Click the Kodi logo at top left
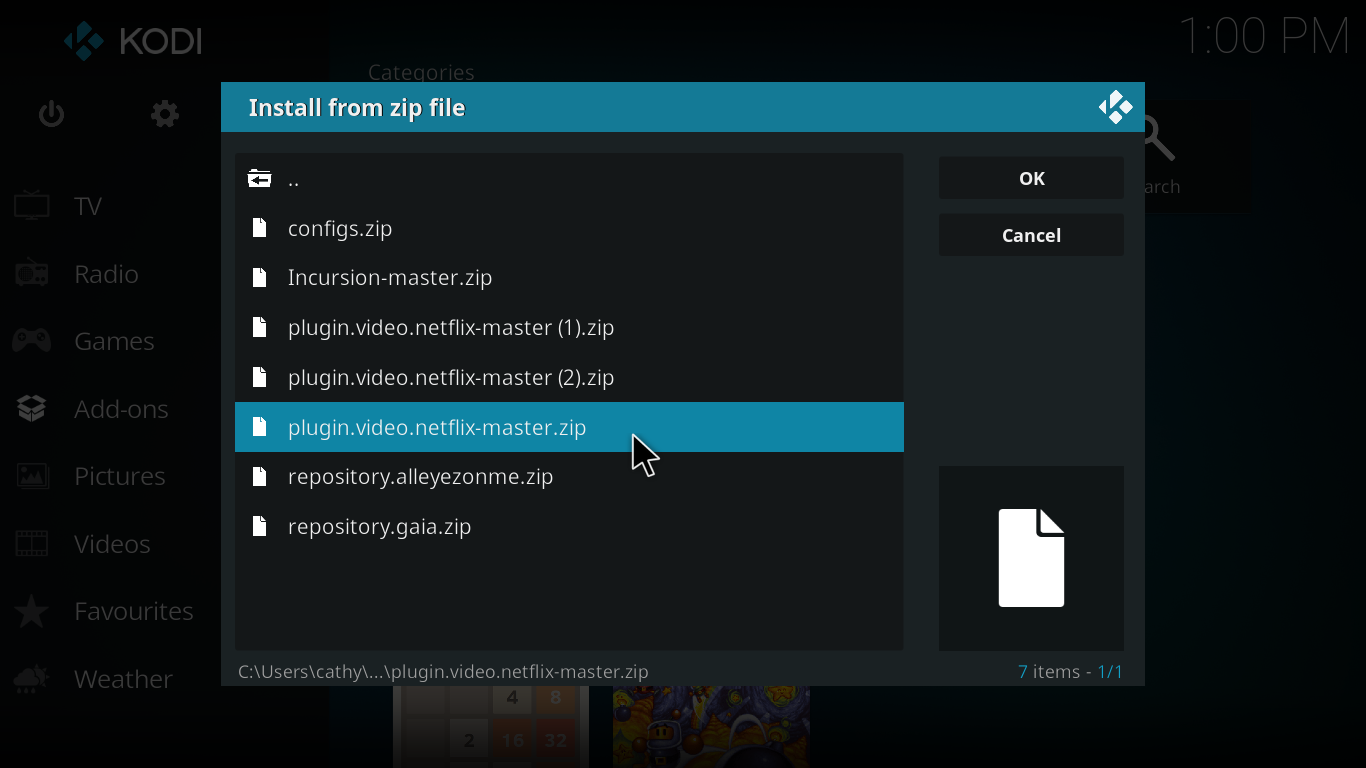This screenshot has width=1366, height=768. coord(133,41)
